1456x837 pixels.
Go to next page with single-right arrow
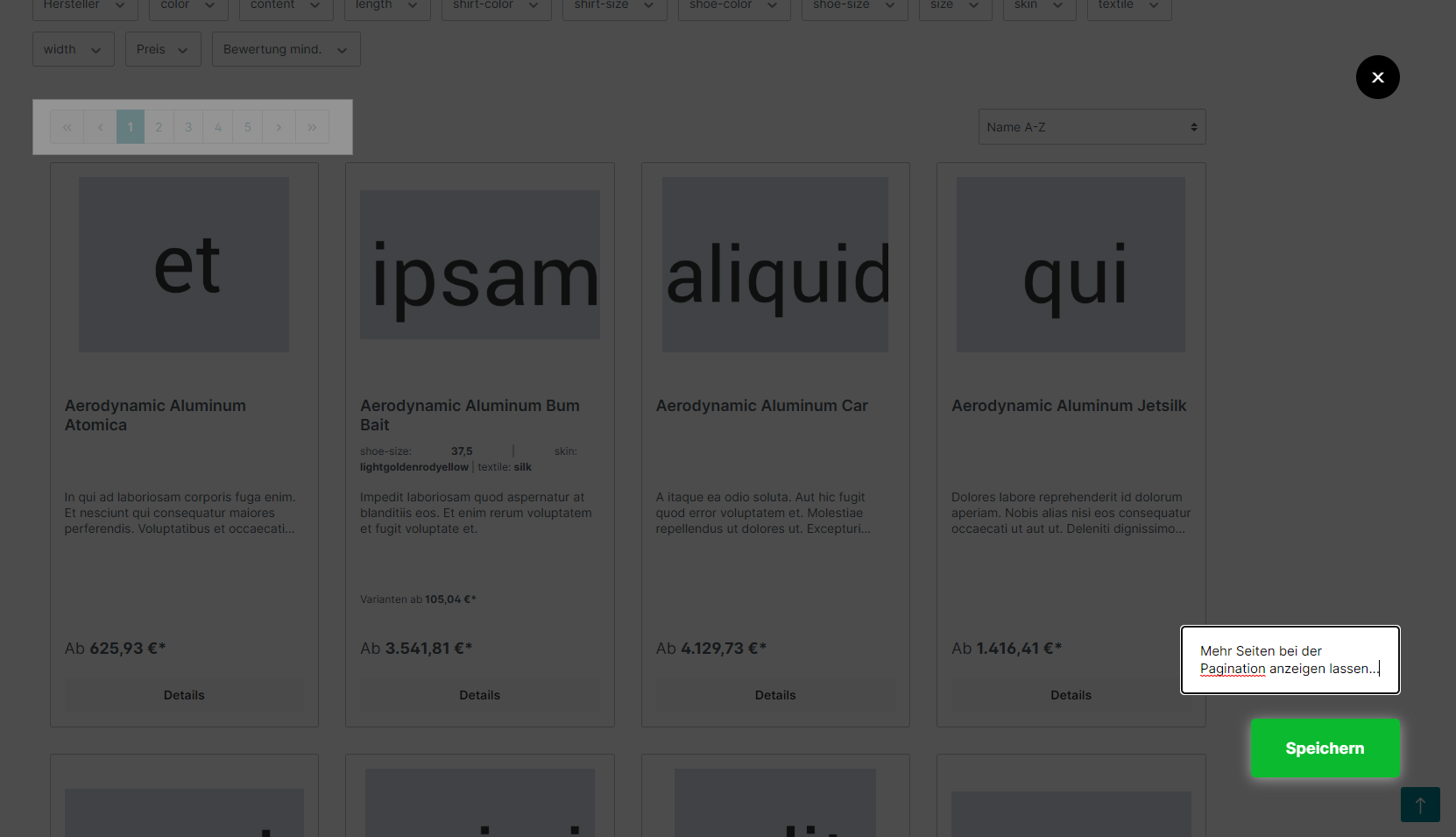[x=279, y=127]
